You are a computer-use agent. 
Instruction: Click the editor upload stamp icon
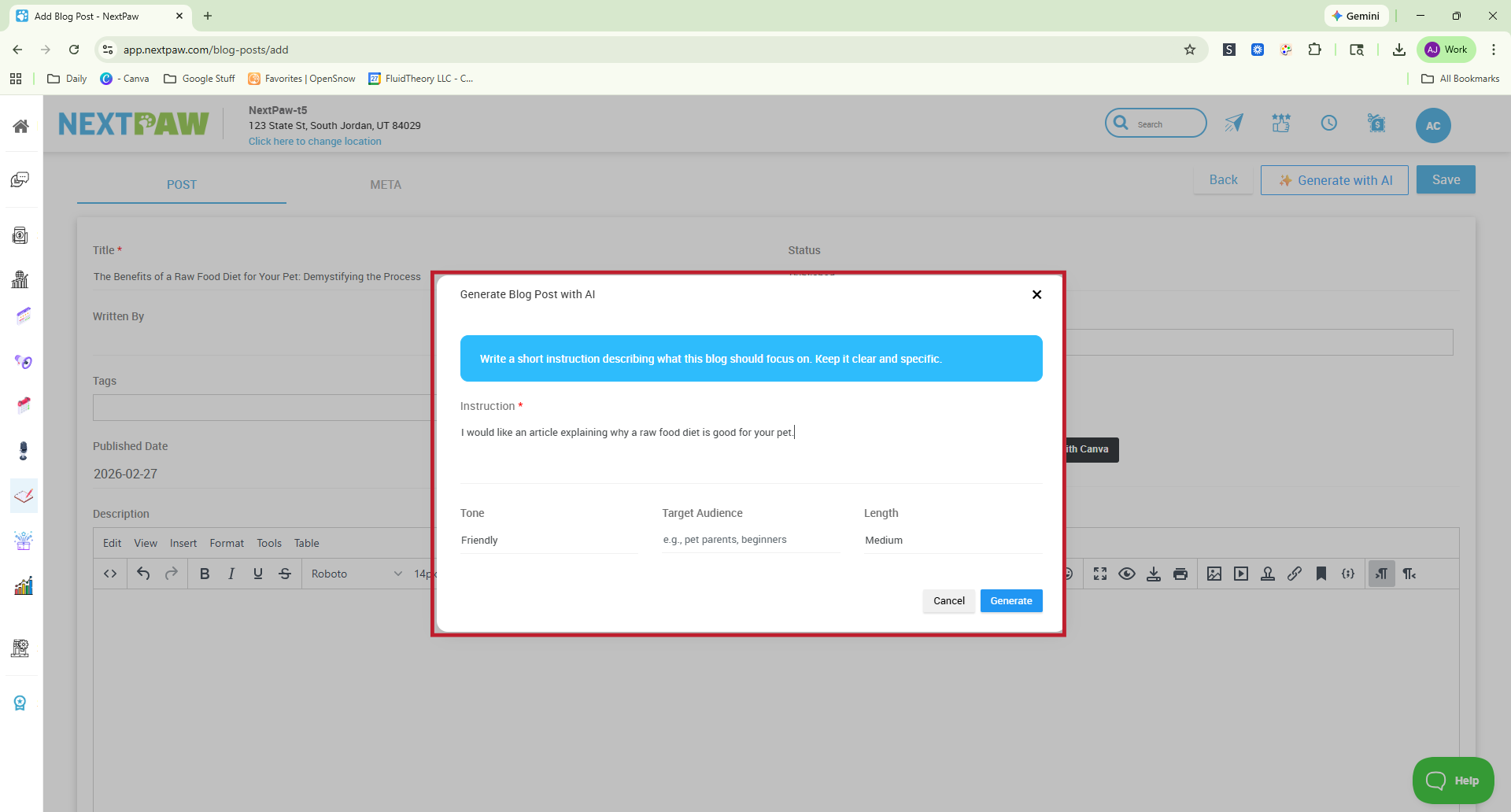tap(1268, 574)
